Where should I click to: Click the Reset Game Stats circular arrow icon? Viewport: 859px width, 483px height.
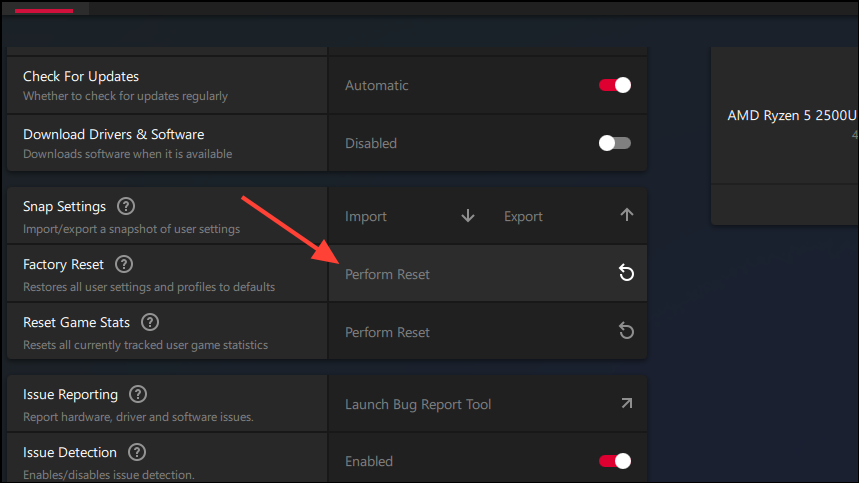click(626, 332)
